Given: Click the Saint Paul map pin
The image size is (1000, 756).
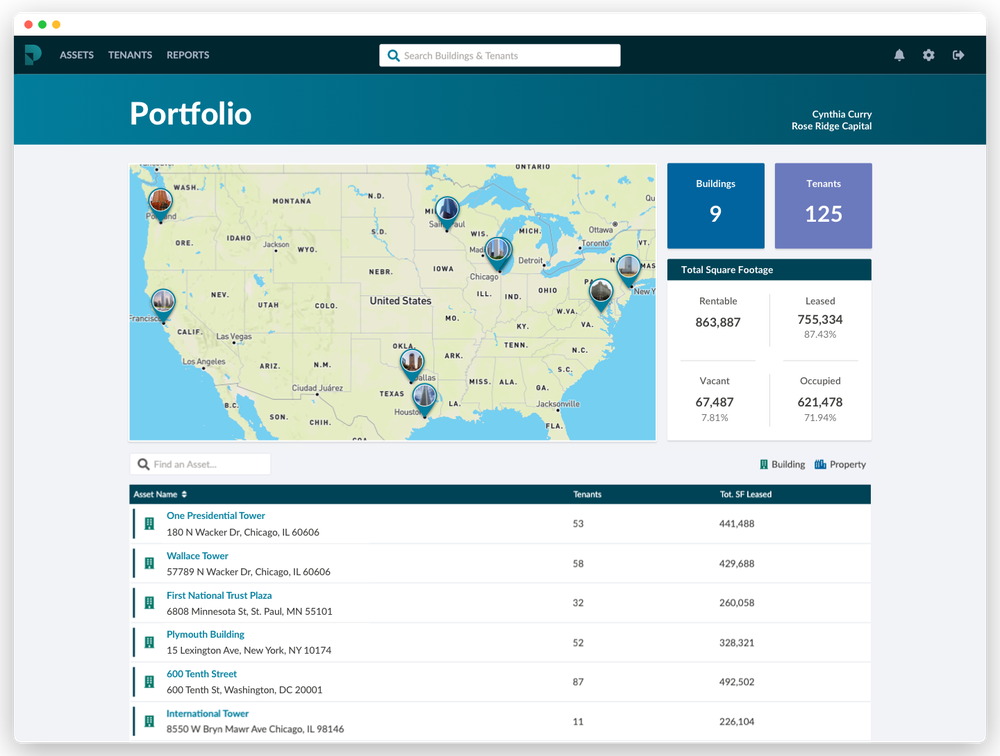Looking at the screenshot, I should (447, 212).
